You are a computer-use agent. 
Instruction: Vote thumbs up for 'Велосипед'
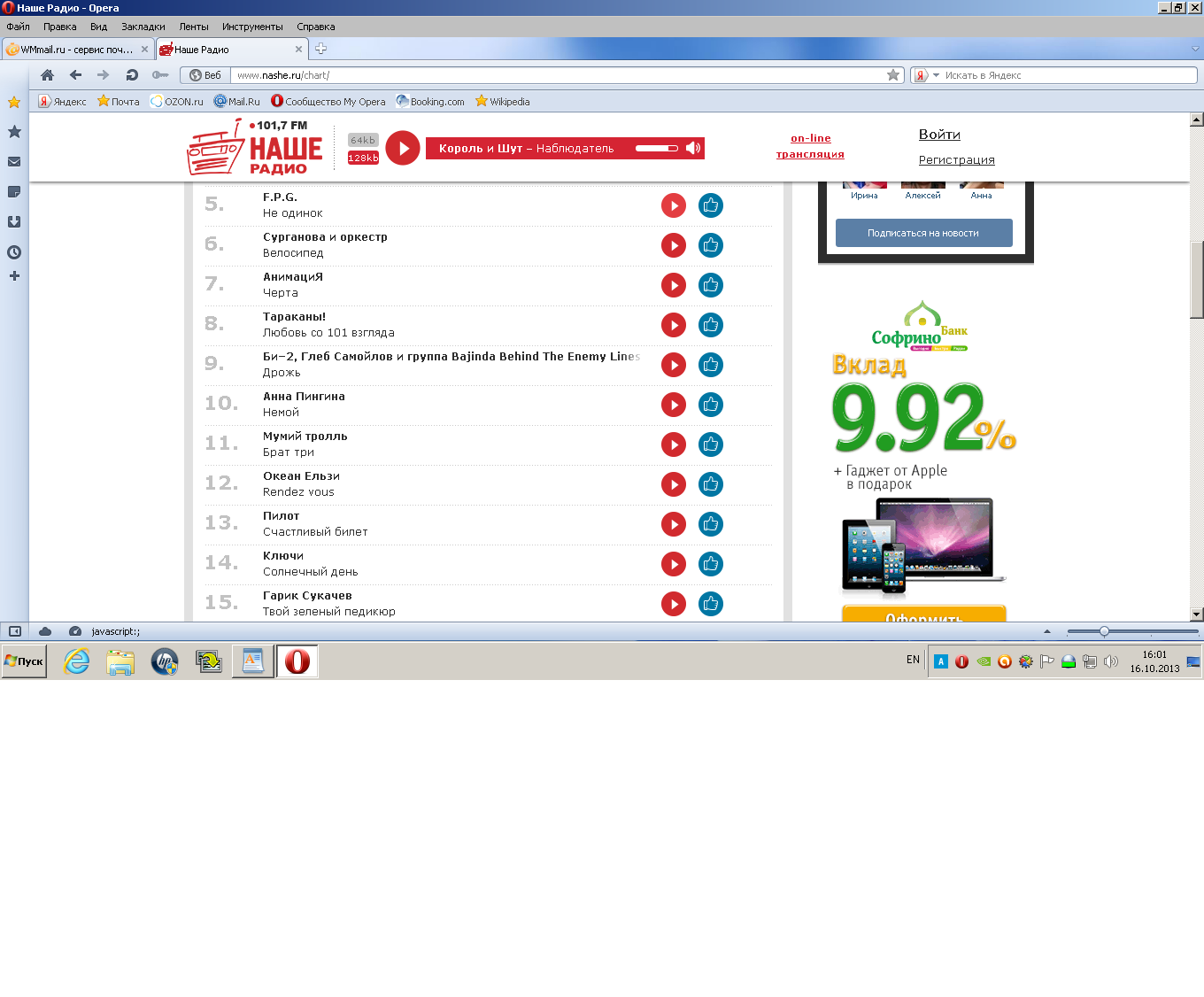point(711,245)
